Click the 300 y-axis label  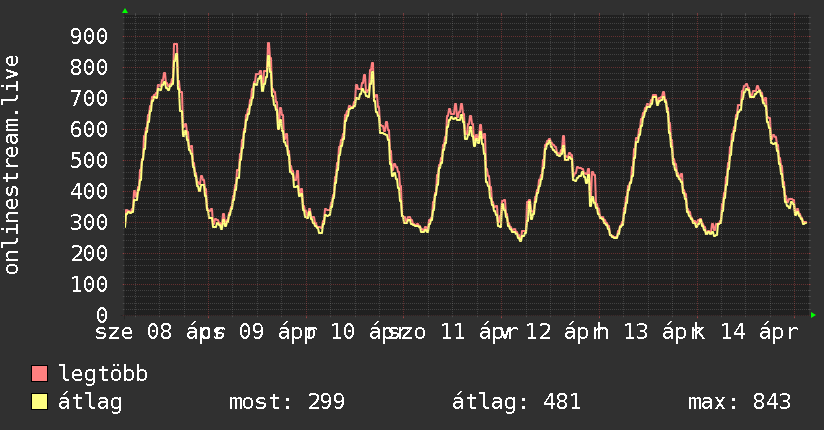click(x=89, y=222)
